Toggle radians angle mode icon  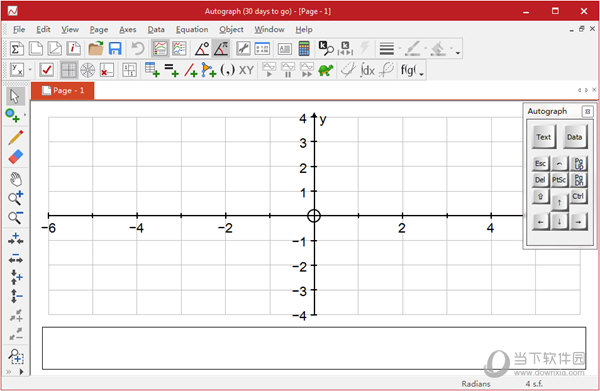point(221,49)
